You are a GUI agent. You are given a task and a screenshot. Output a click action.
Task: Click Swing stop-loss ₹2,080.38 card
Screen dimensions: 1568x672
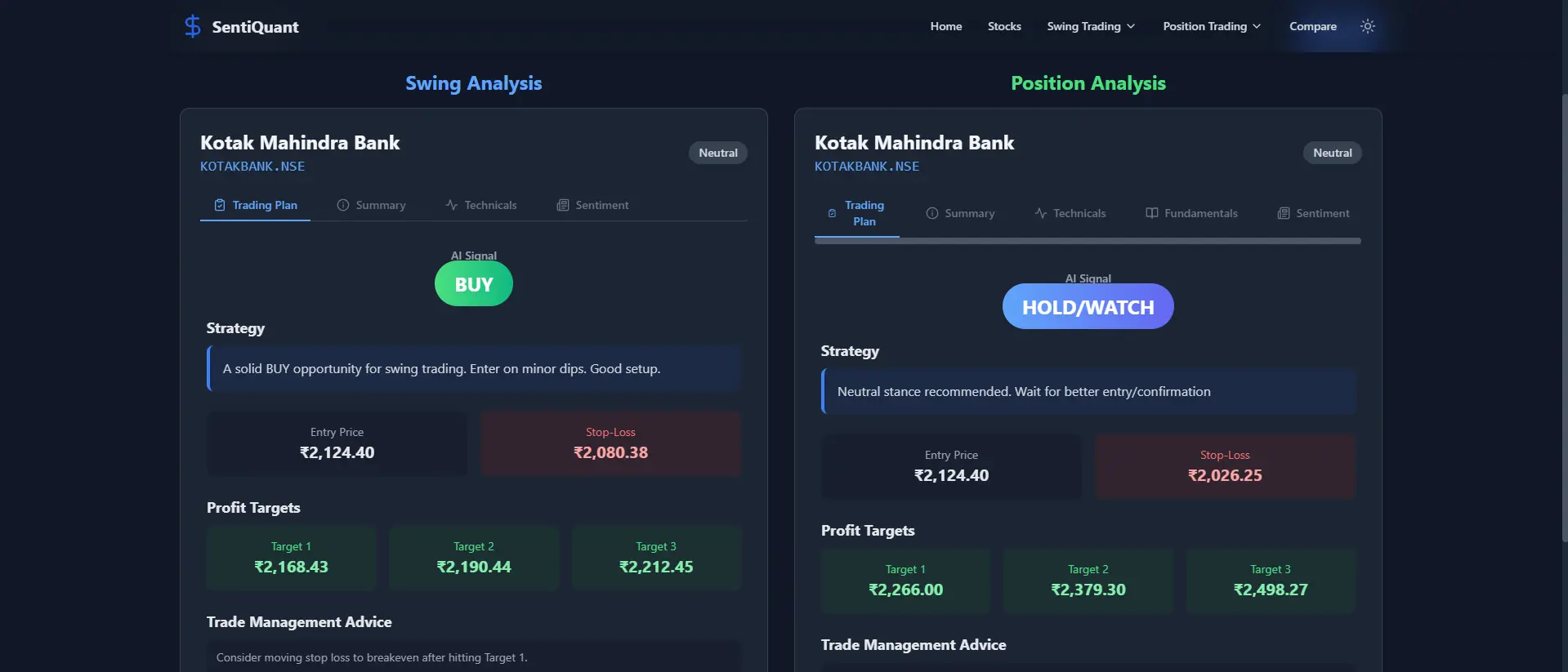click(x=611, y=443)
